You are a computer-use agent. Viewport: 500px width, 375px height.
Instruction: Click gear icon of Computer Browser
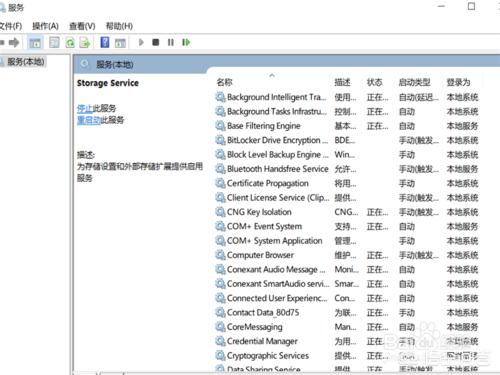tap(220, 255)
